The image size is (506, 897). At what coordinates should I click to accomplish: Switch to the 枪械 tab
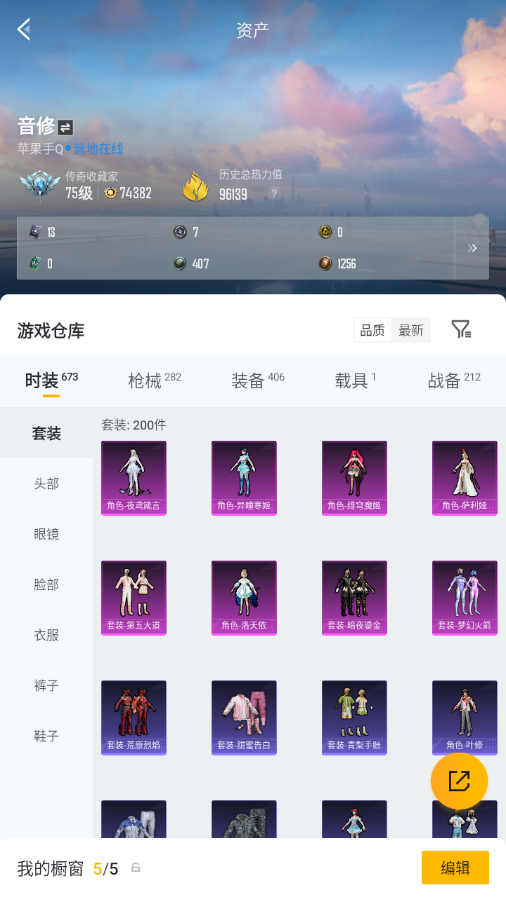[x=154, y=380]
